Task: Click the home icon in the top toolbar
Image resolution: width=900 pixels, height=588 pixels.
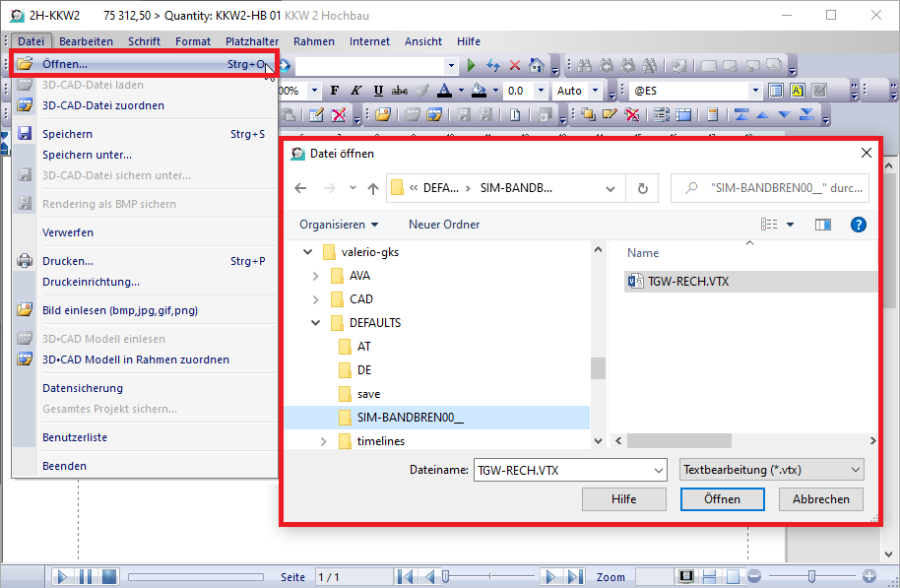Action: [536, 66]
